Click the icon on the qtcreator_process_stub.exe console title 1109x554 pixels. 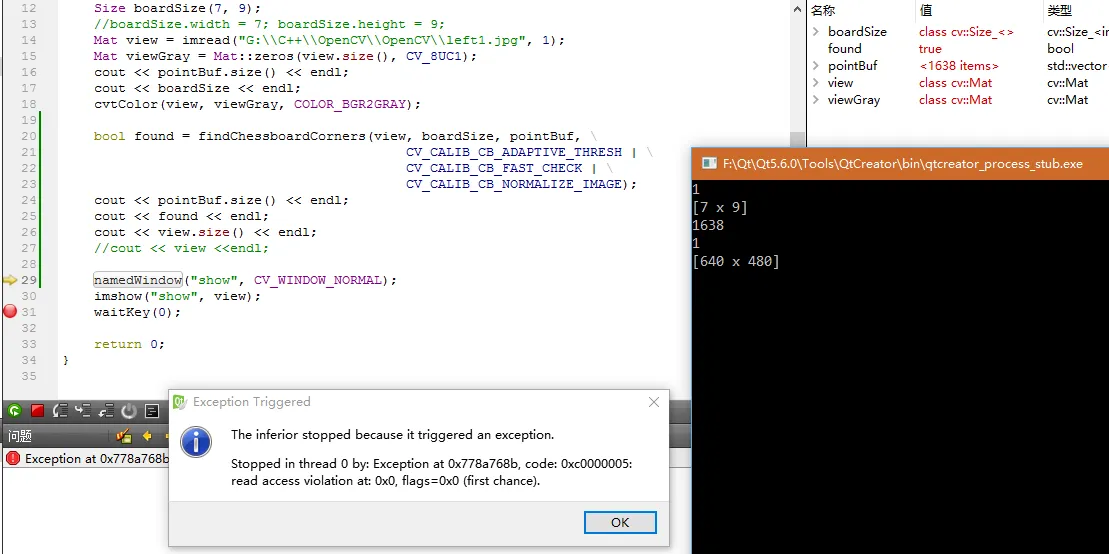709,163
